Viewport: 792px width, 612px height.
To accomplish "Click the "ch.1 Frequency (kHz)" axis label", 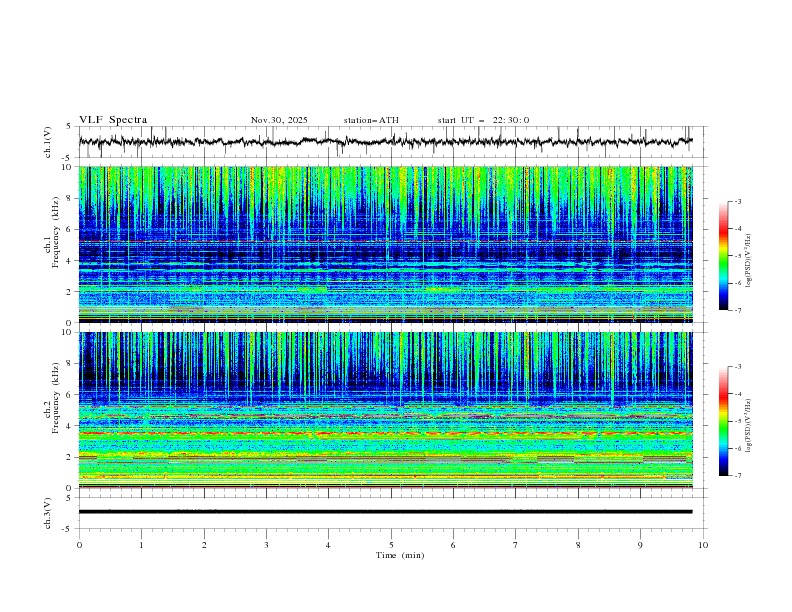I will [51, 244].
